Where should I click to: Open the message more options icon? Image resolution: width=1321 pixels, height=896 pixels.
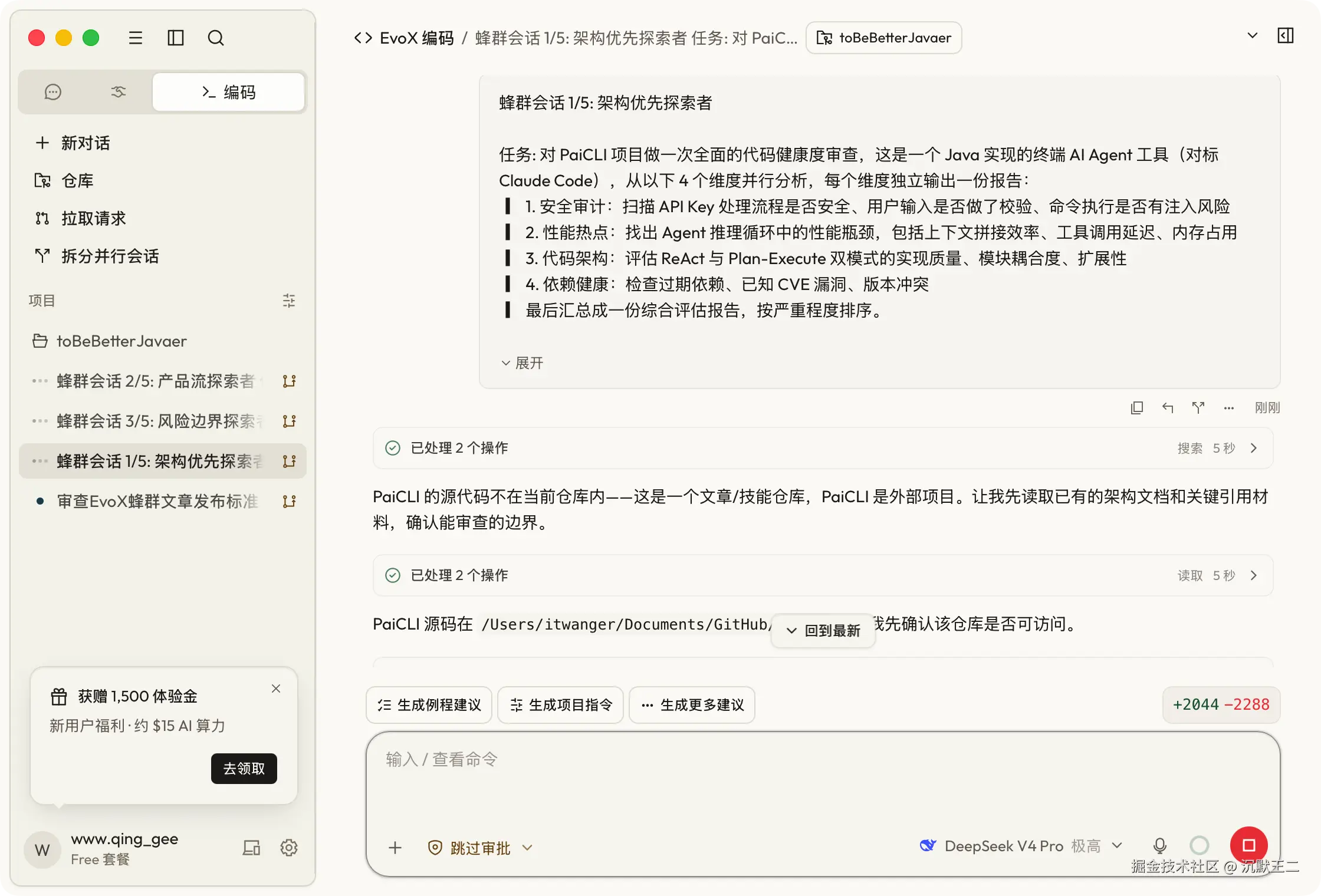(1229, 407)
